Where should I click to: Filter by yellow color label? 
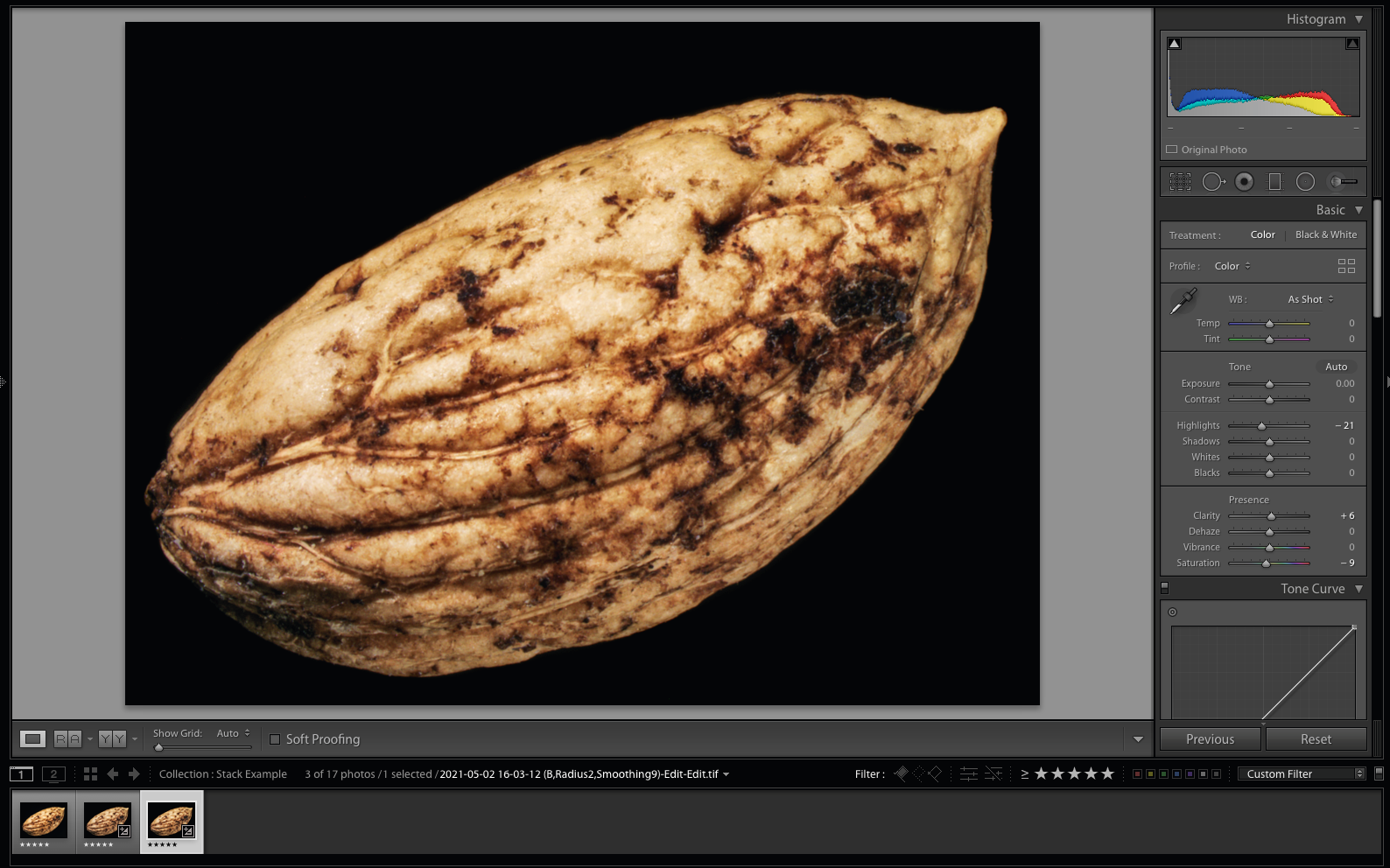point(1150,773)
